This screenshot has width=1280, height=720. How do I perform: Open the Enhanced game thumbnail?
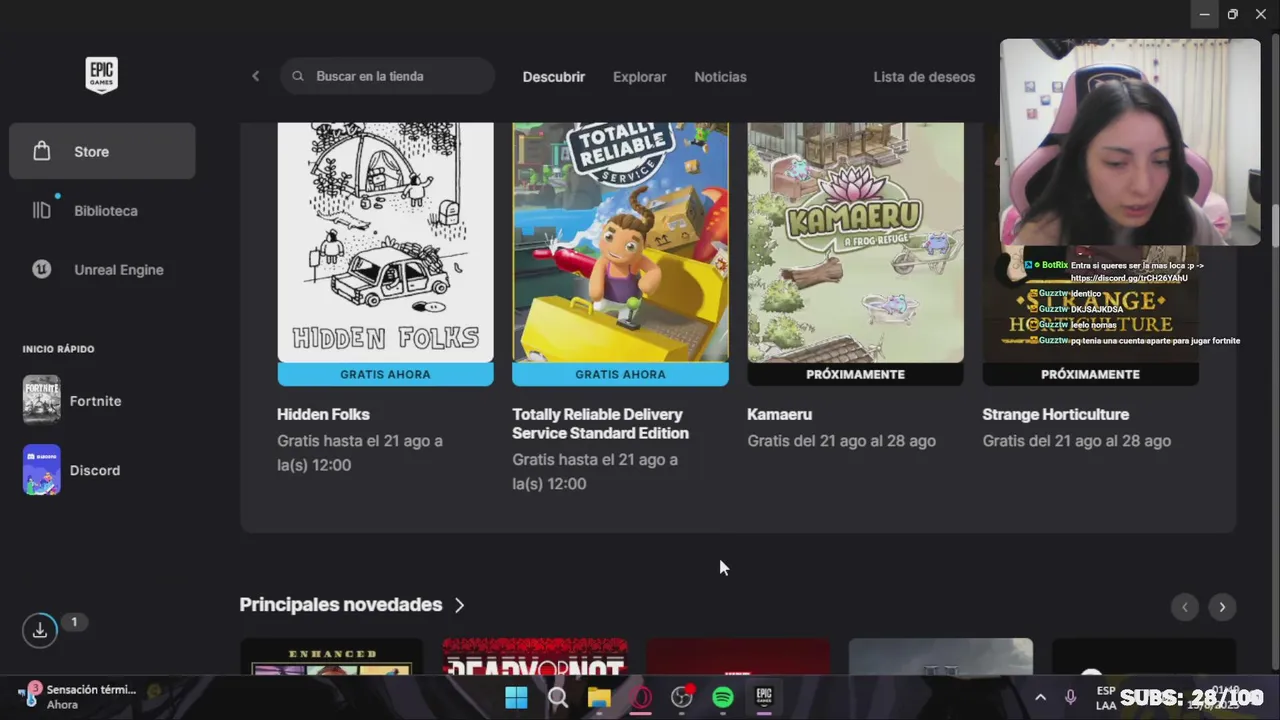click(x=331, y=657)
